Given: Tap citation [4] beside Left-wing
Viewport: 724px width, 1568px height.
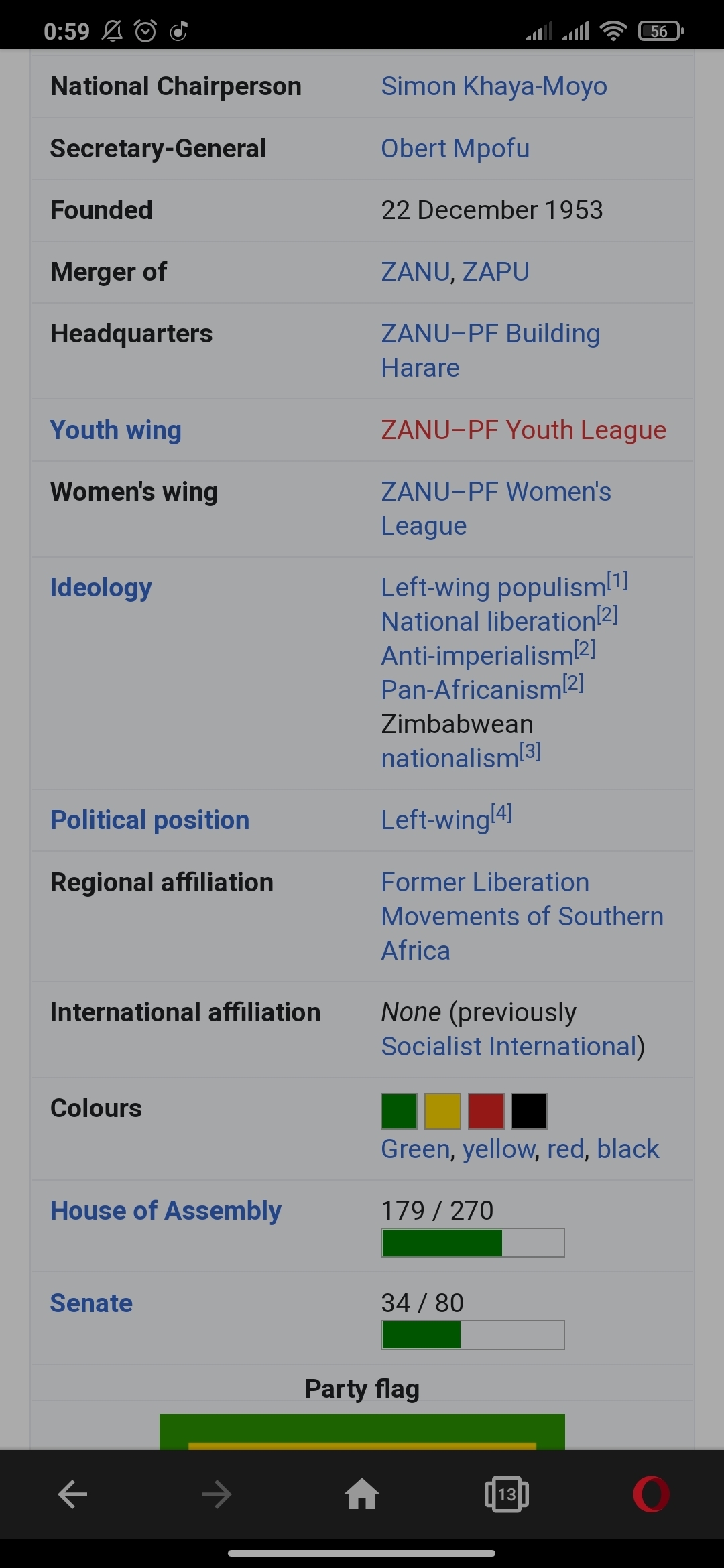Looking at the screenshot, I should [501, 813].
